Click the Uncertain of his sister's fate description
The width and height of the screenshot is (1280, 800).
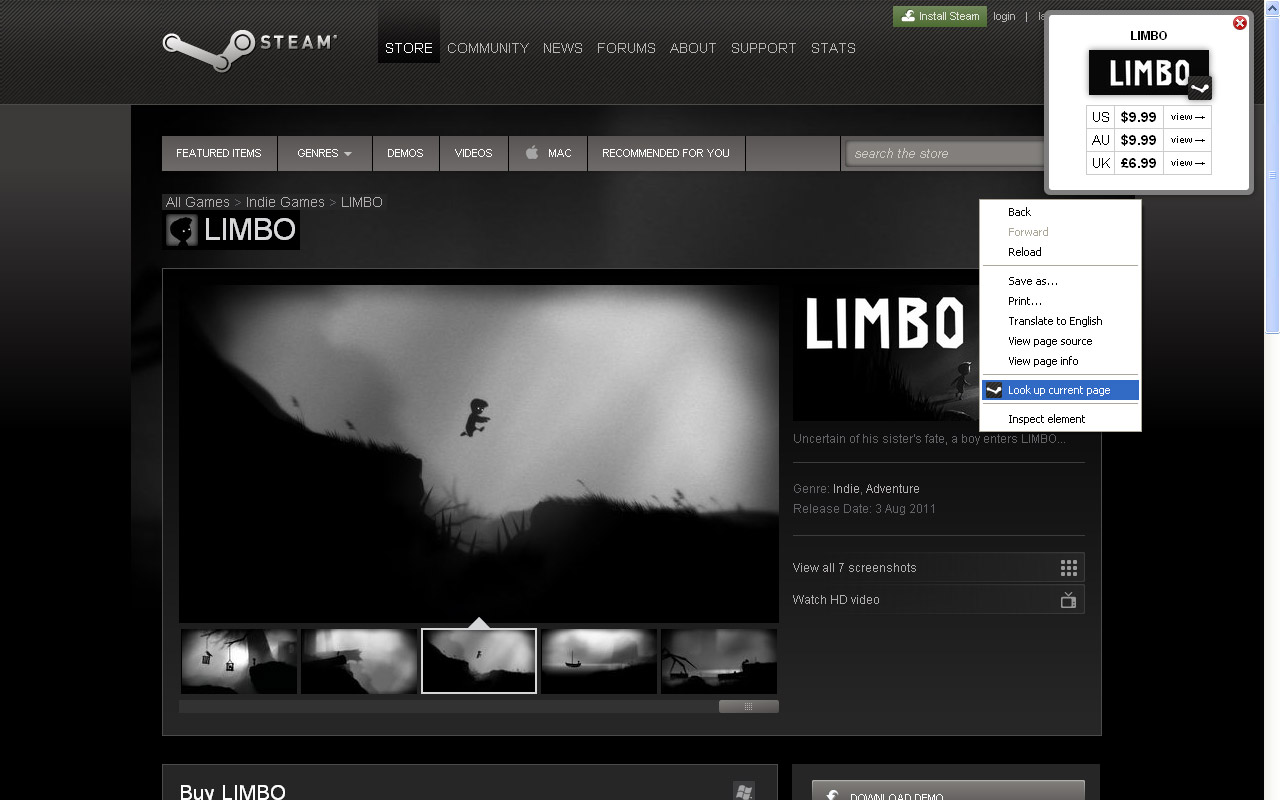[x=929, y=439]
